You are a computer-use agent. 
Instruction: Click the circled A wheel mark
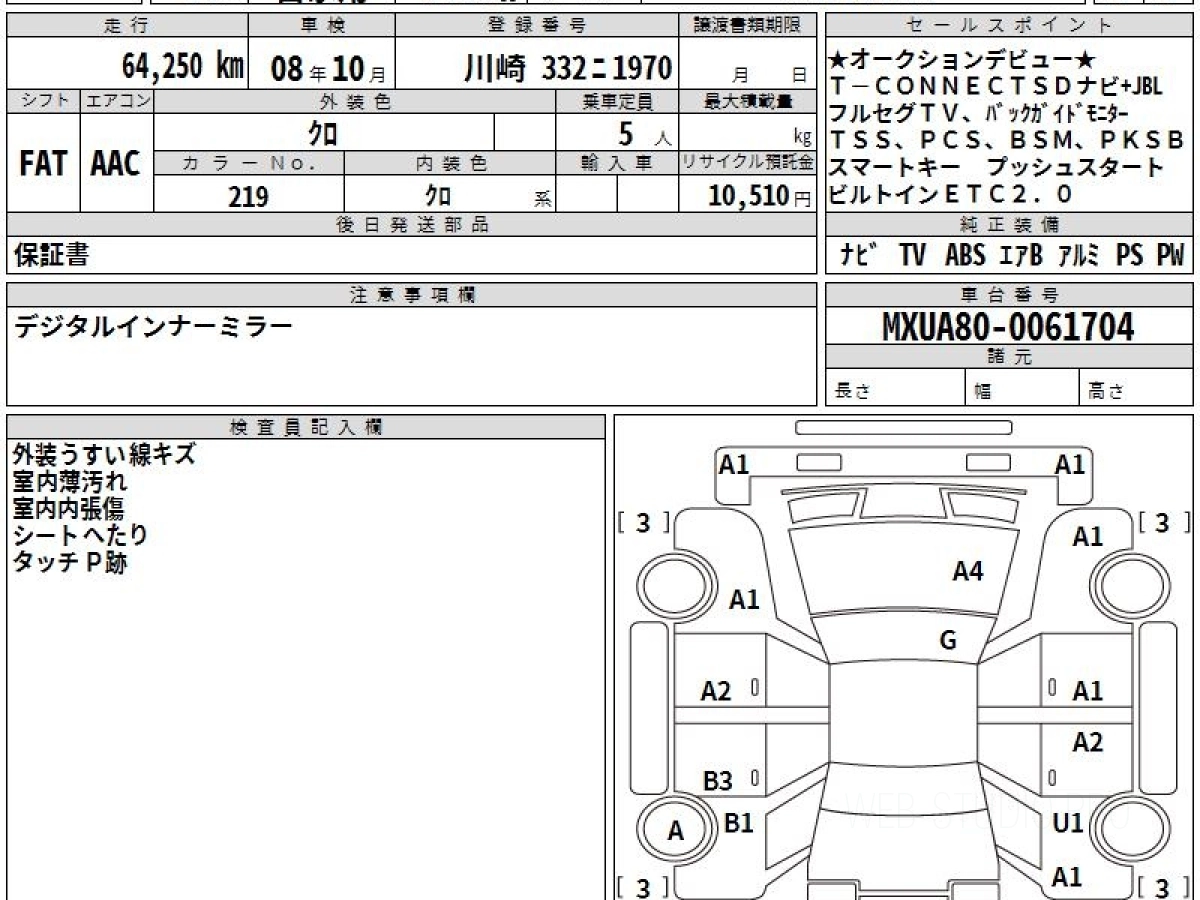[676, 830]
